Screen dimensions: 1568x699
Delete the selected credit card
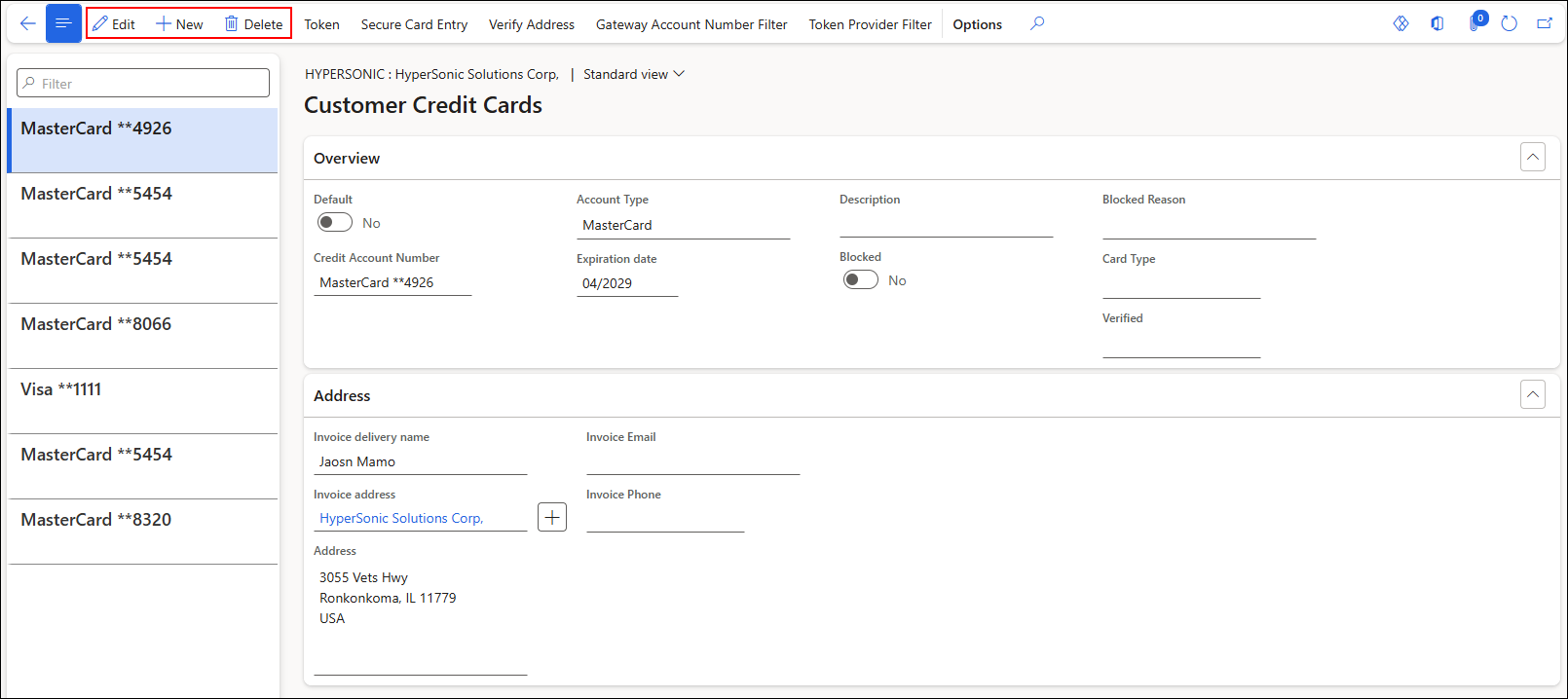coord(254,24)
